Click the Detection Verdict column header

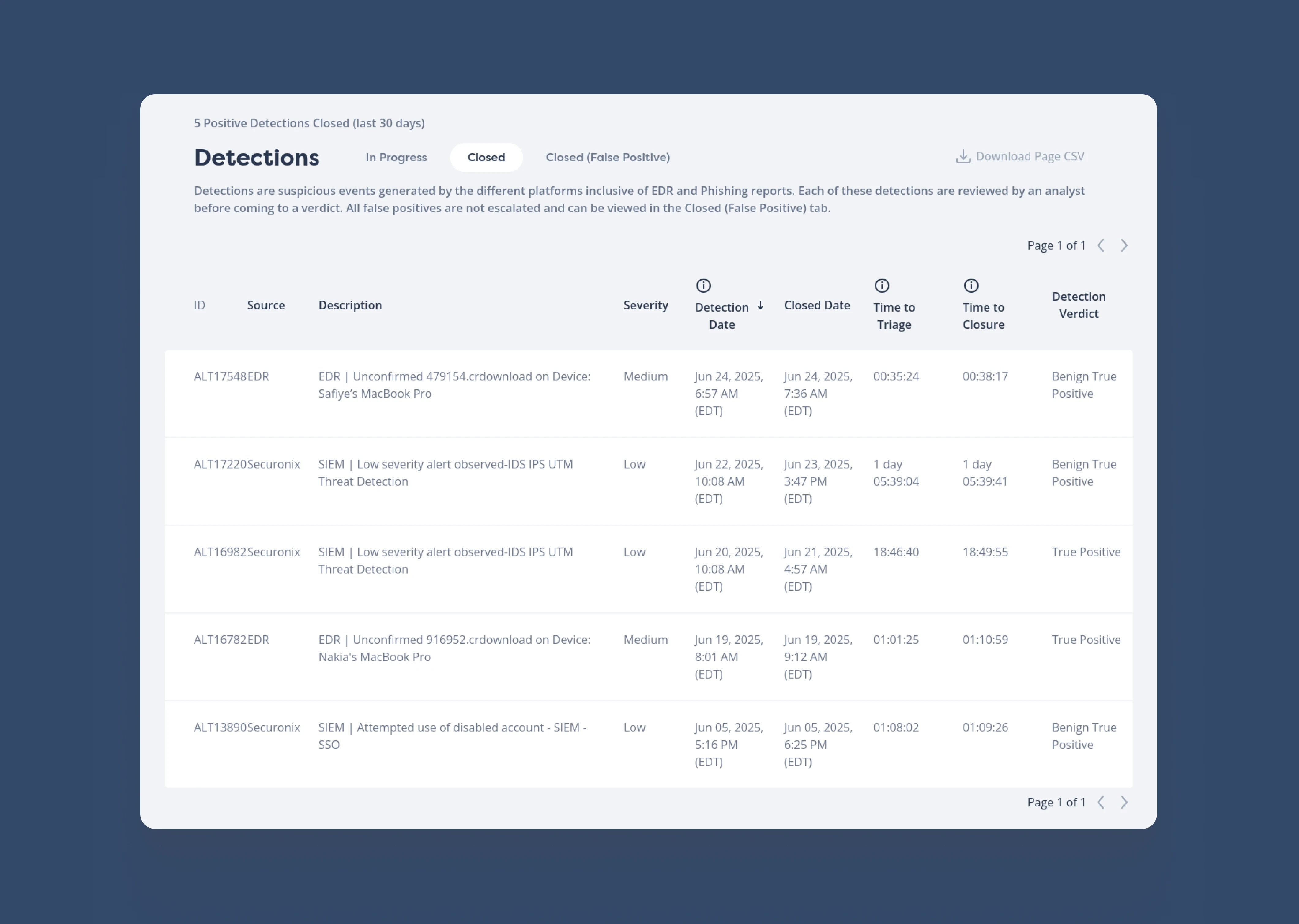point(1078,305)
